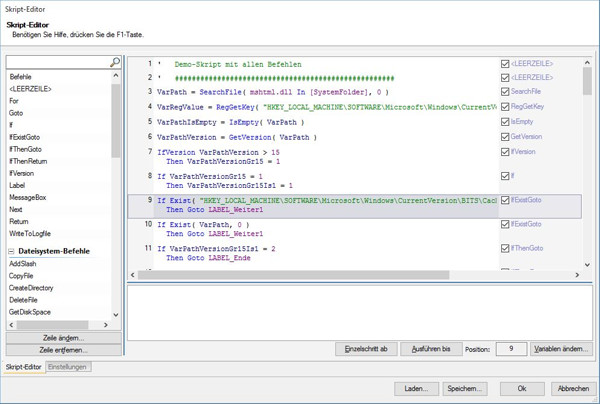Select script line 5 VarPathIsEmpty
This screenshot has width=600, height=404.
click(230, 122)
